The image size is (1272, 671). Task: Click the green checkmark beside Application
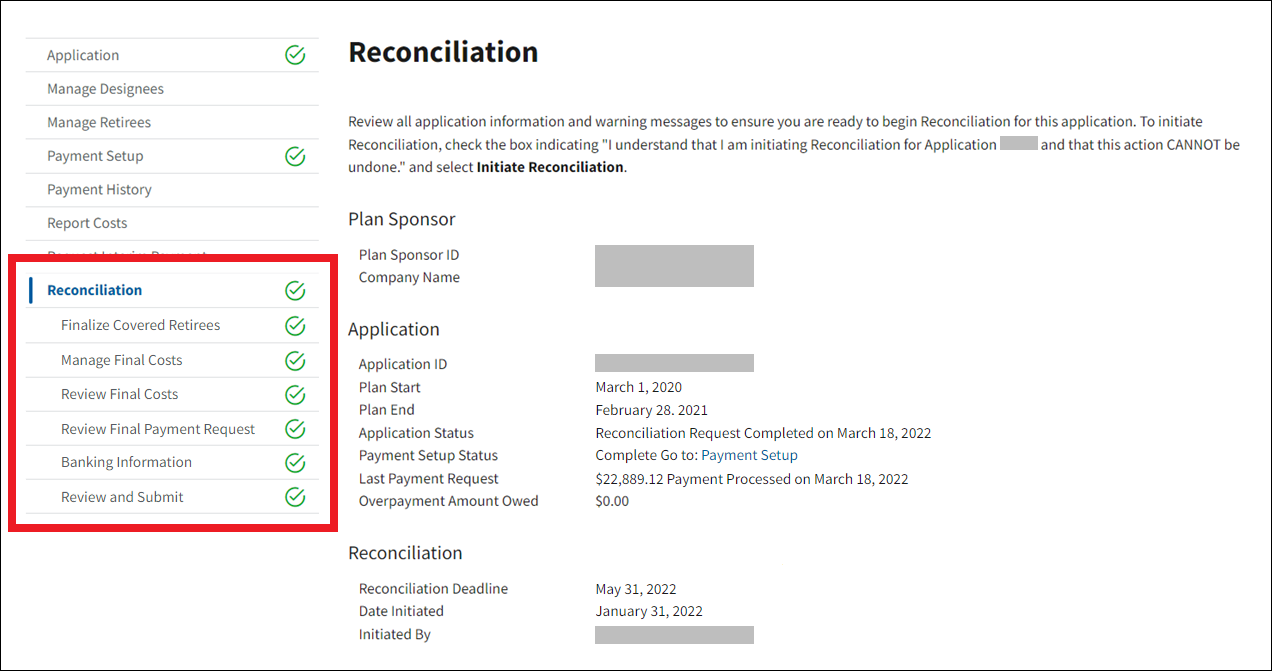pos(295,56)
